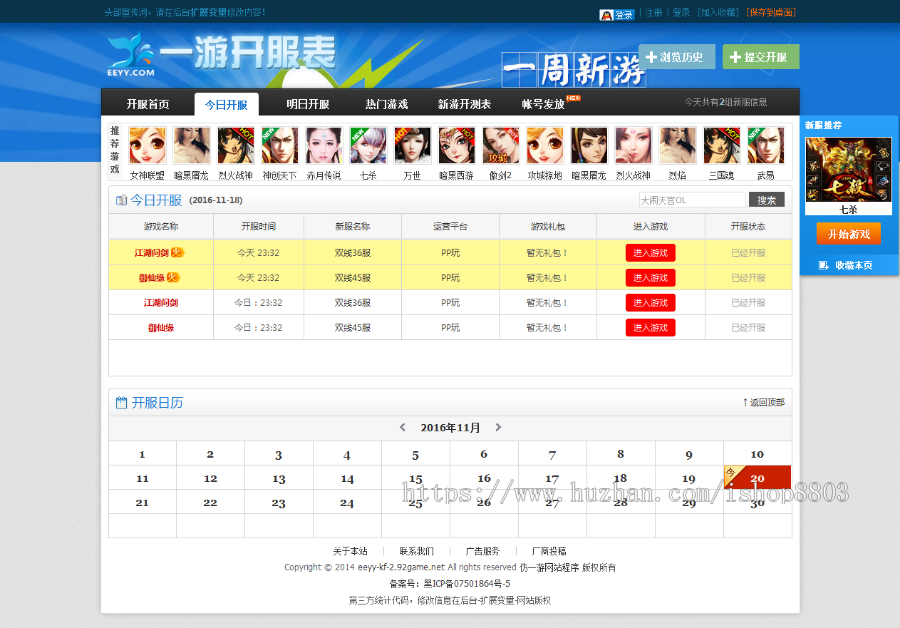Click the EEYY.COM site logo
The height and width of the screenshot is (628, 900).
point(131,55)
